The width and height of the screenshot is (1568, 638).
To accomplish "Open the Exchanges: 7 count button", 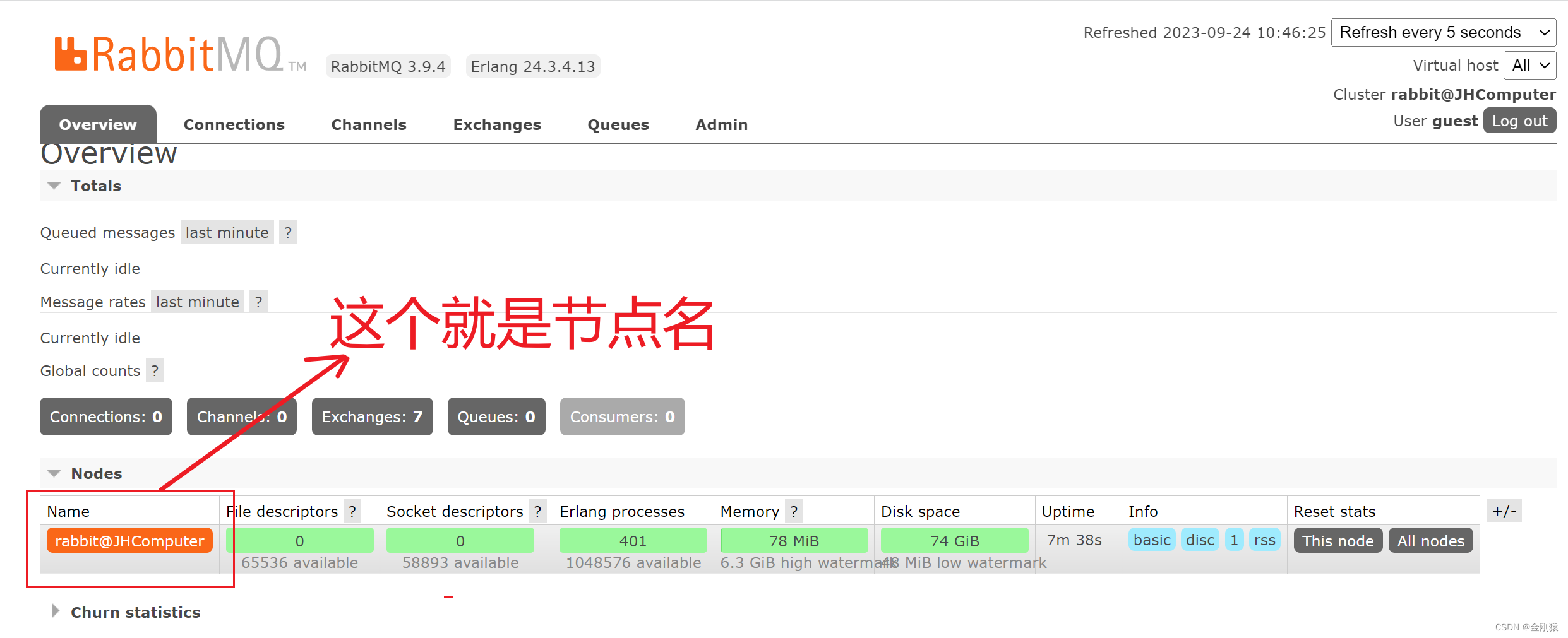I will pos(373,416).
